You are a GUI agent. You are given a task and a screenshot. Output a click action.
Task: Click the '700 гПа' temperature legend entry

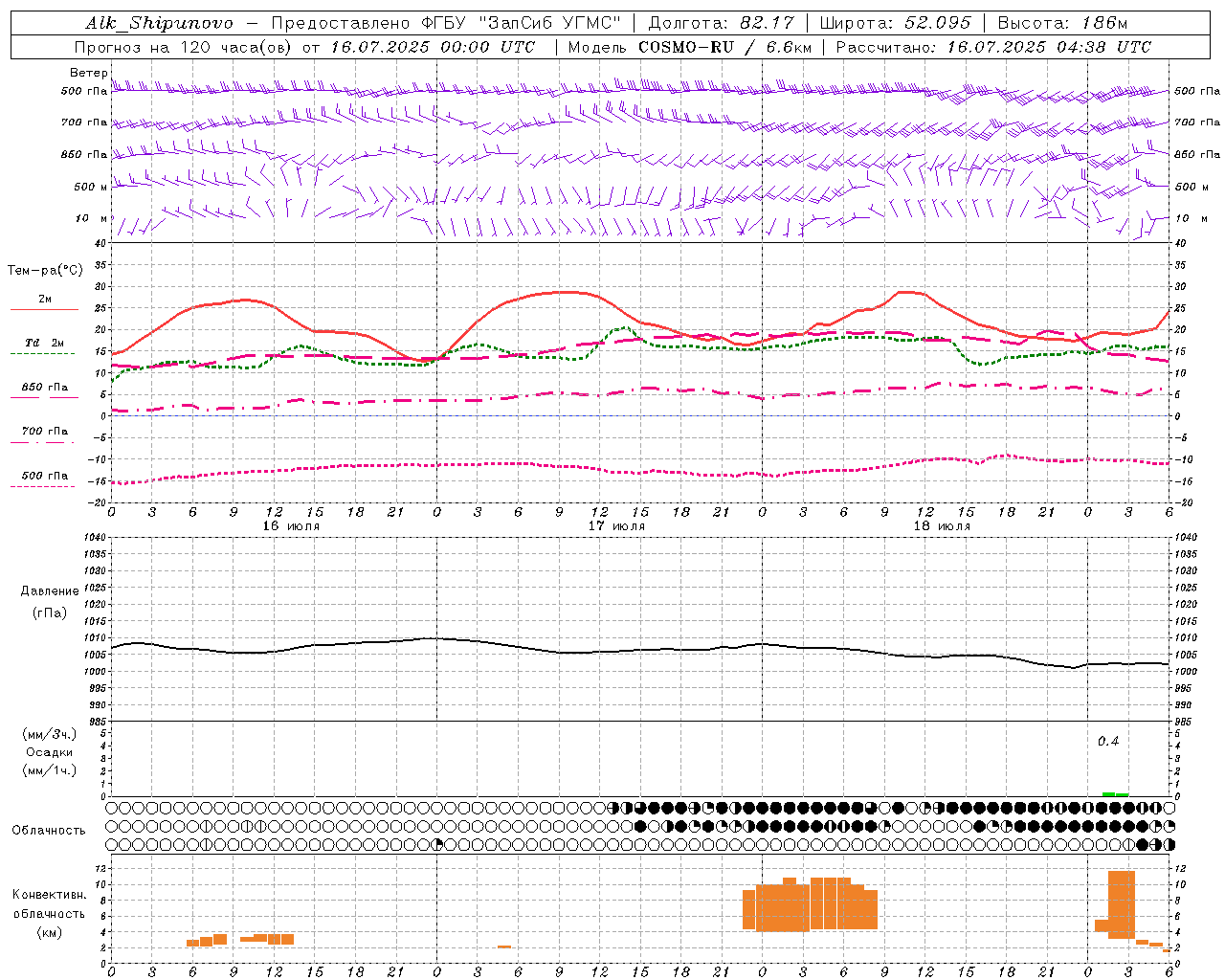coord(45,432)
